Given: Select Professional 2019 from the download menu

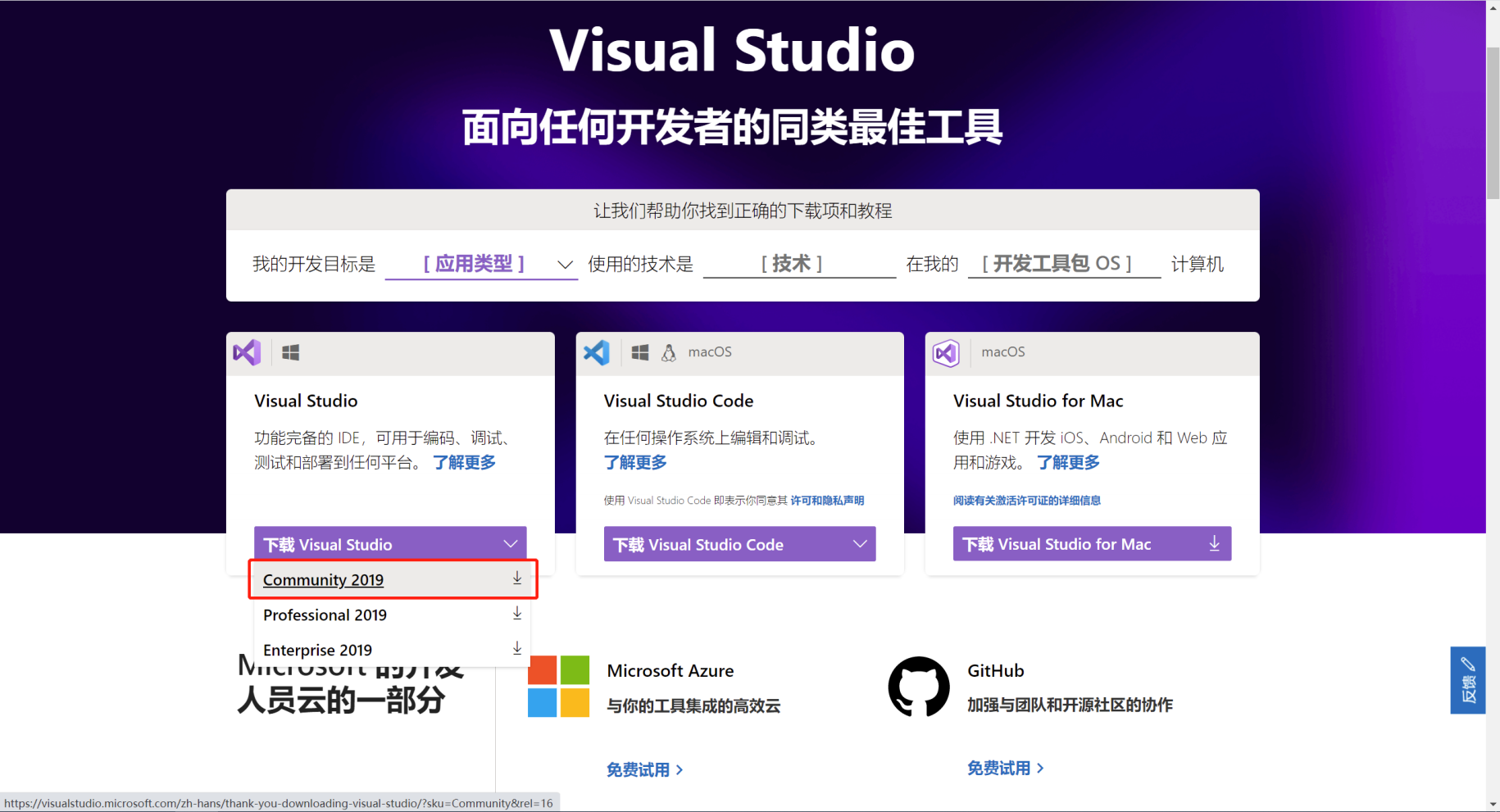Looking at the screenshot, I should point(393,615).
